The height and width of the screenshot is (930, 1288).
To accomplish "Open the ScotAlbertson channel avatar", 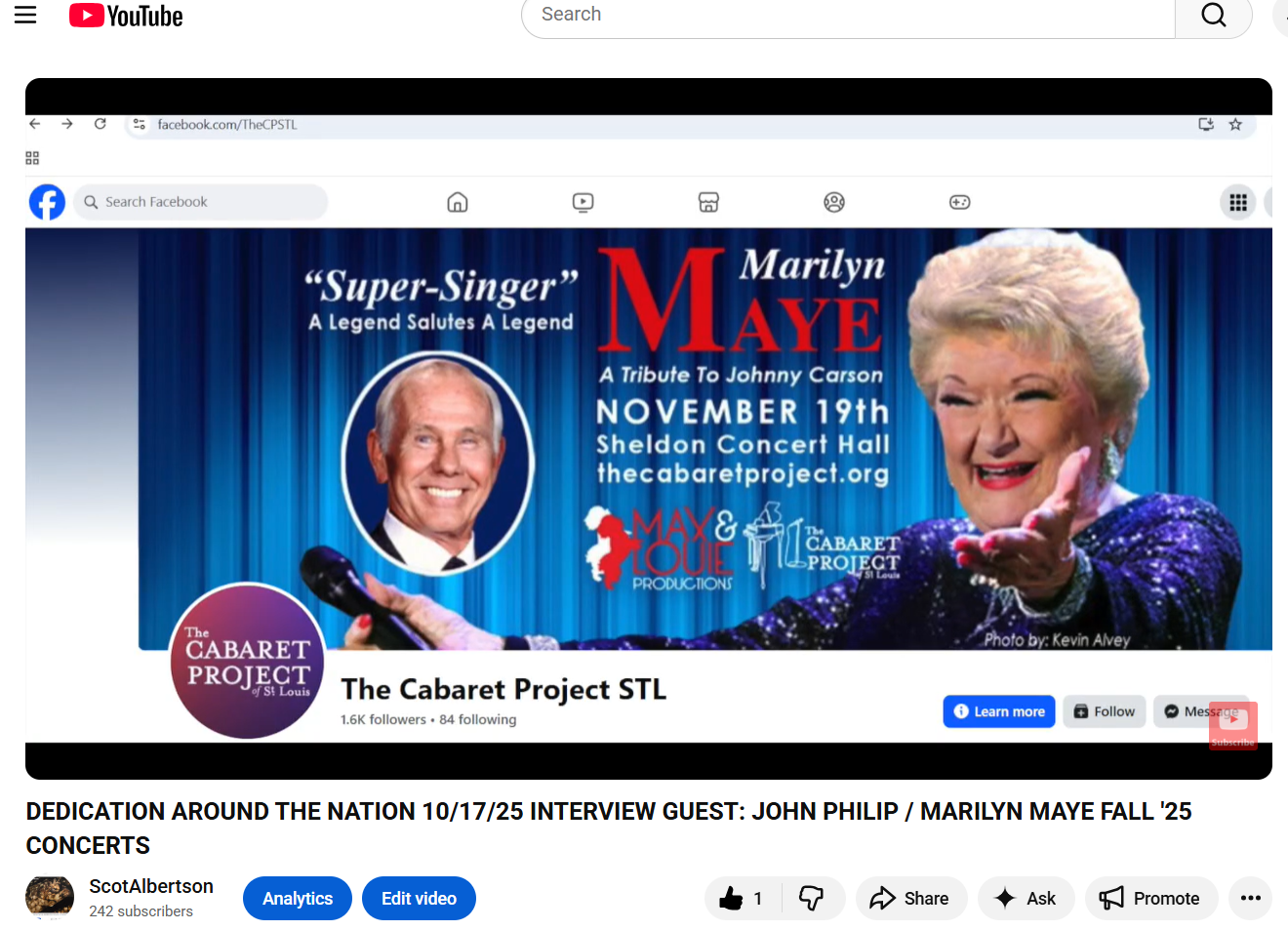I will coord(50,898).
